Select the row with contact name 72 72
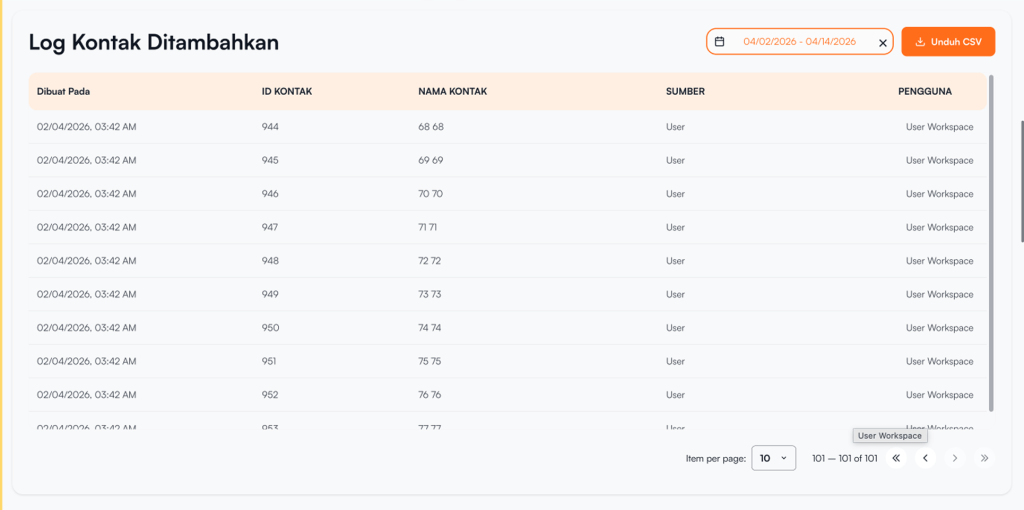Image resolution: width=1024 pixels, height=510 pixels. coord(430,261)
